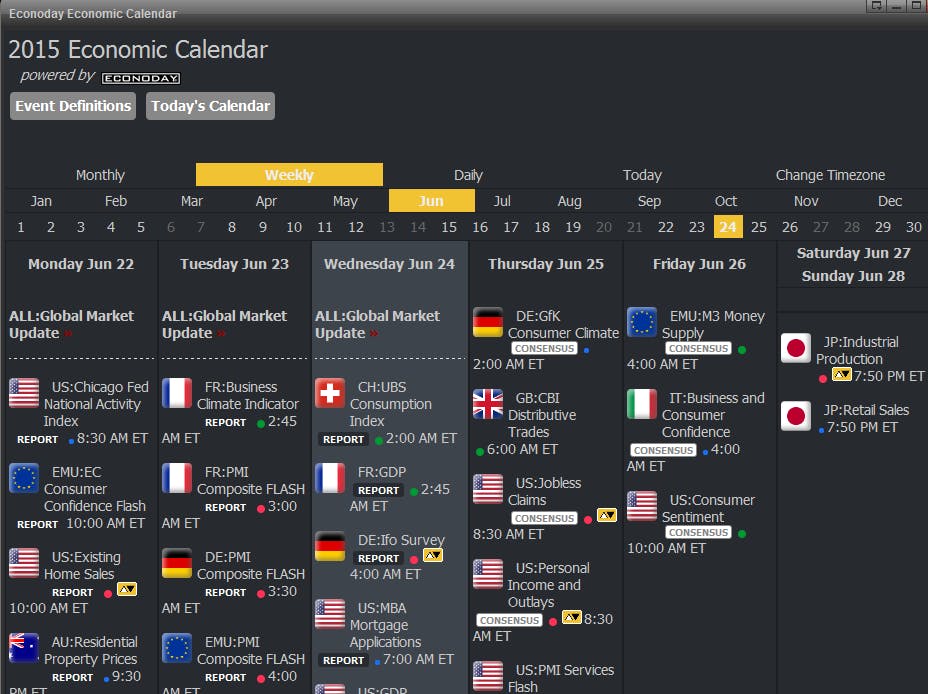Open Today's Calendar button
This screenshot has height=694, width=928.
(210, 106)
